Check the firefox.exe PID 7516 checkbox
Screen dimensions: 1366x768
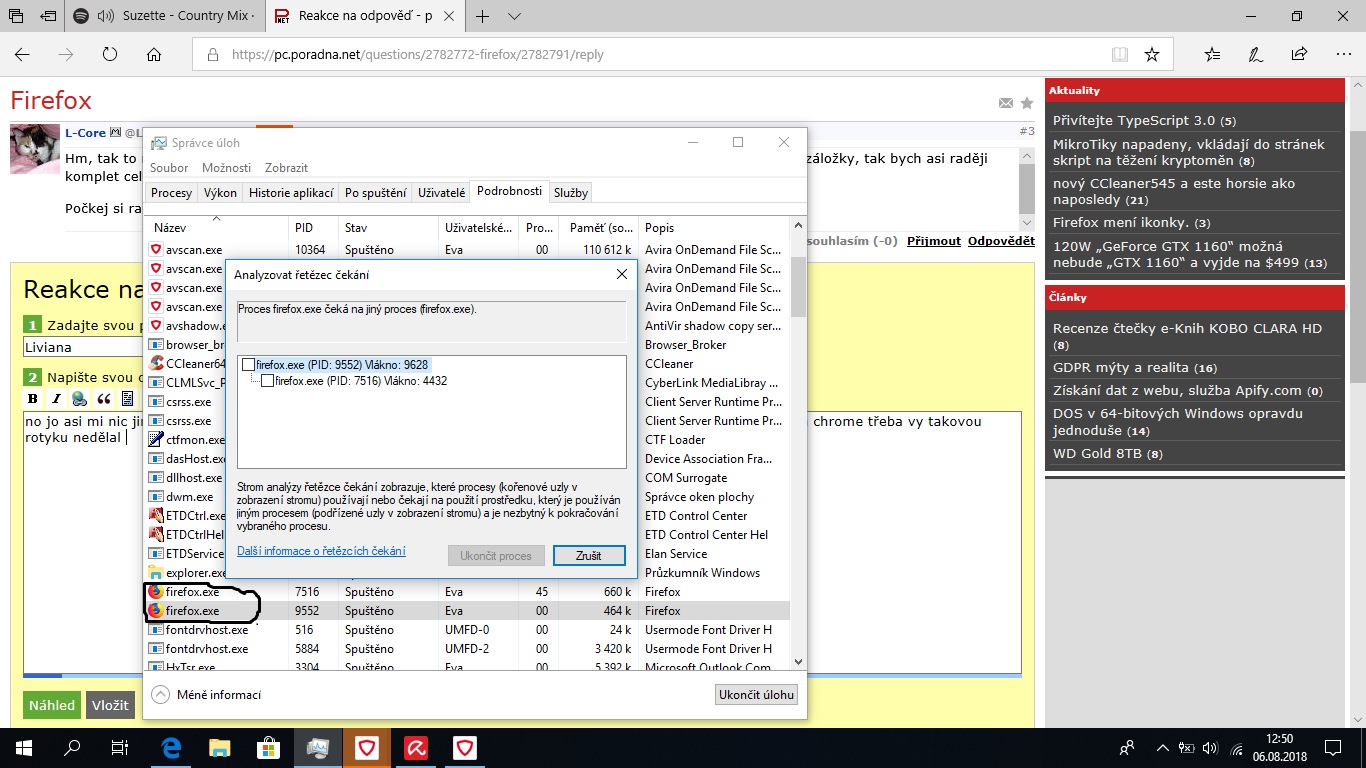[267, 381]
